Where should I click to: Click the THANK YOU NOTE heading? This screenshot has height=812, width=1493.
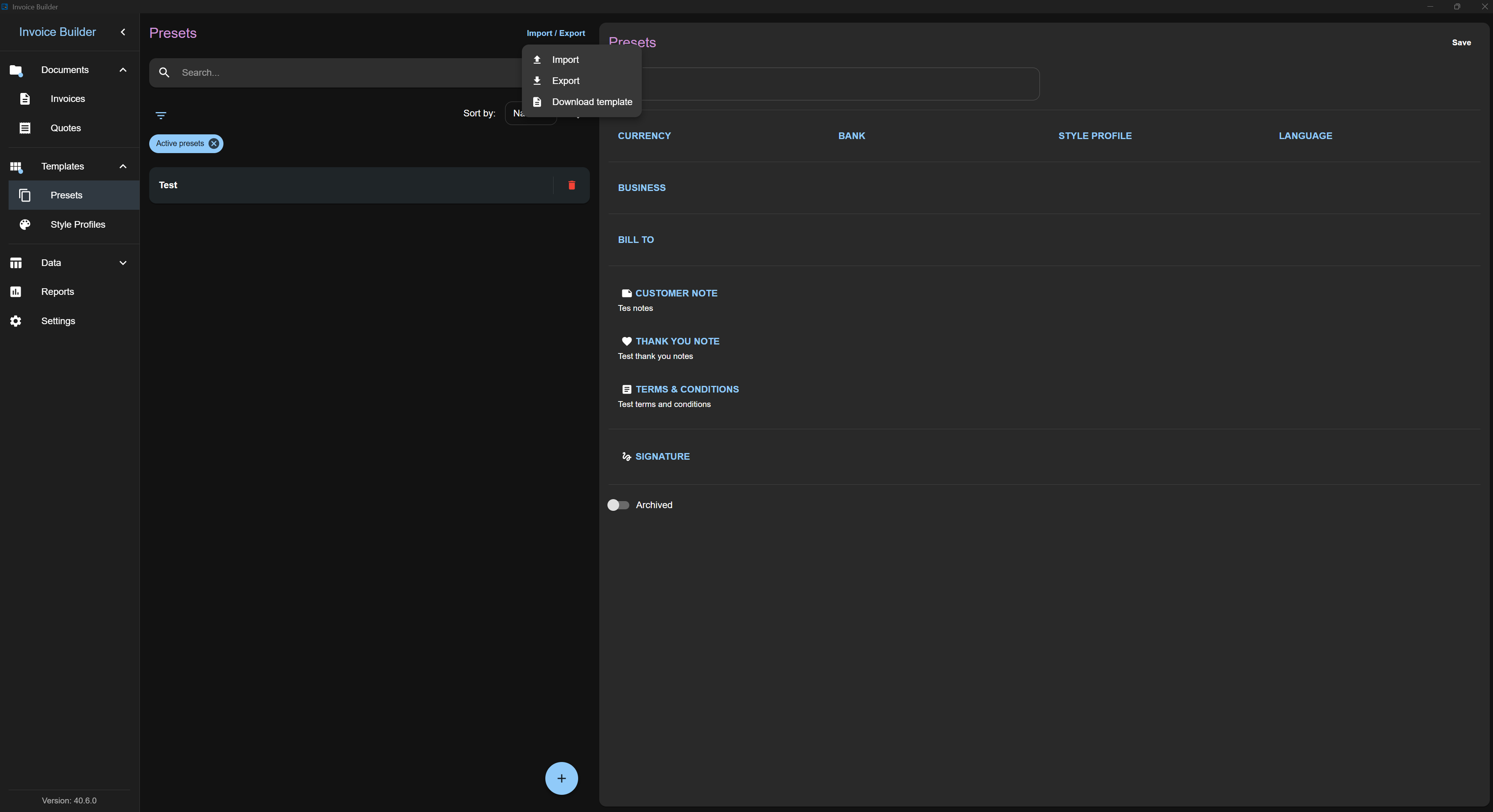click(x=677, y=342)
